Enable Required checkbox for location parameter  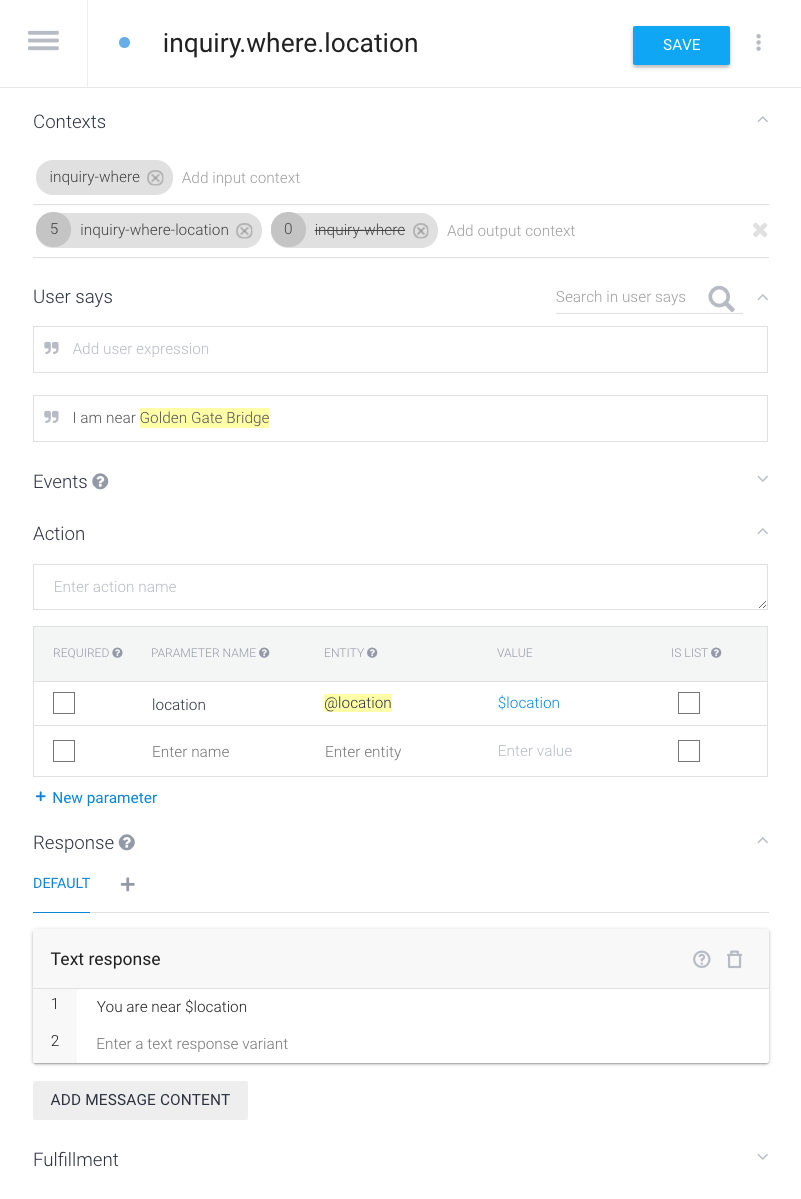tap(64, 703)
